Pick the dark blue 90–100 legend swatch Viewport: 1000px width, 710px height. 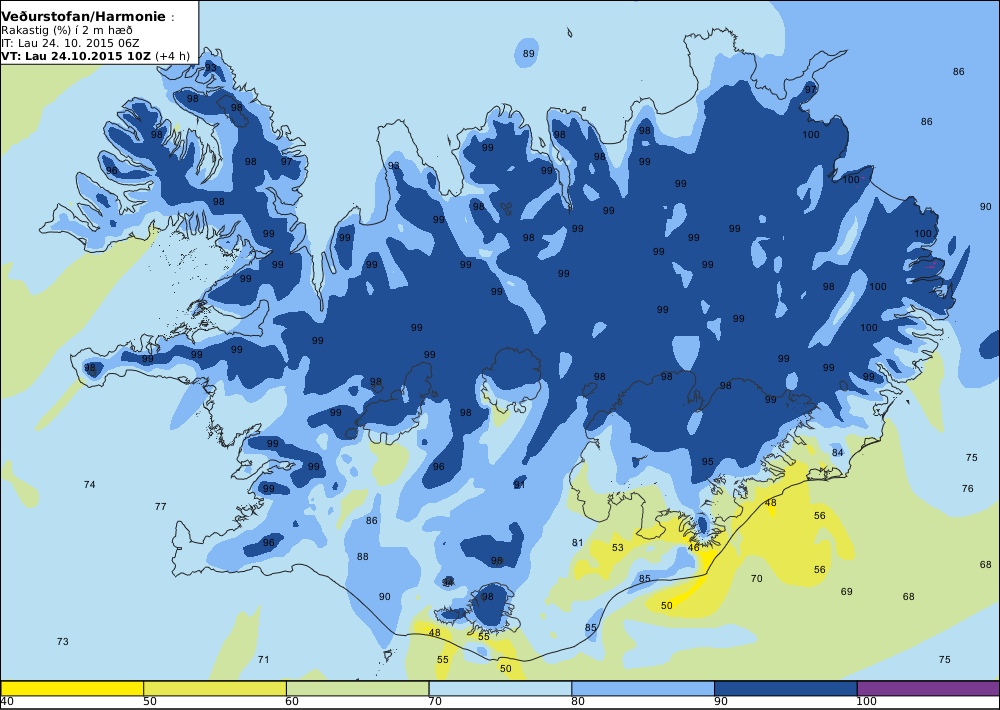coord(786,688)
